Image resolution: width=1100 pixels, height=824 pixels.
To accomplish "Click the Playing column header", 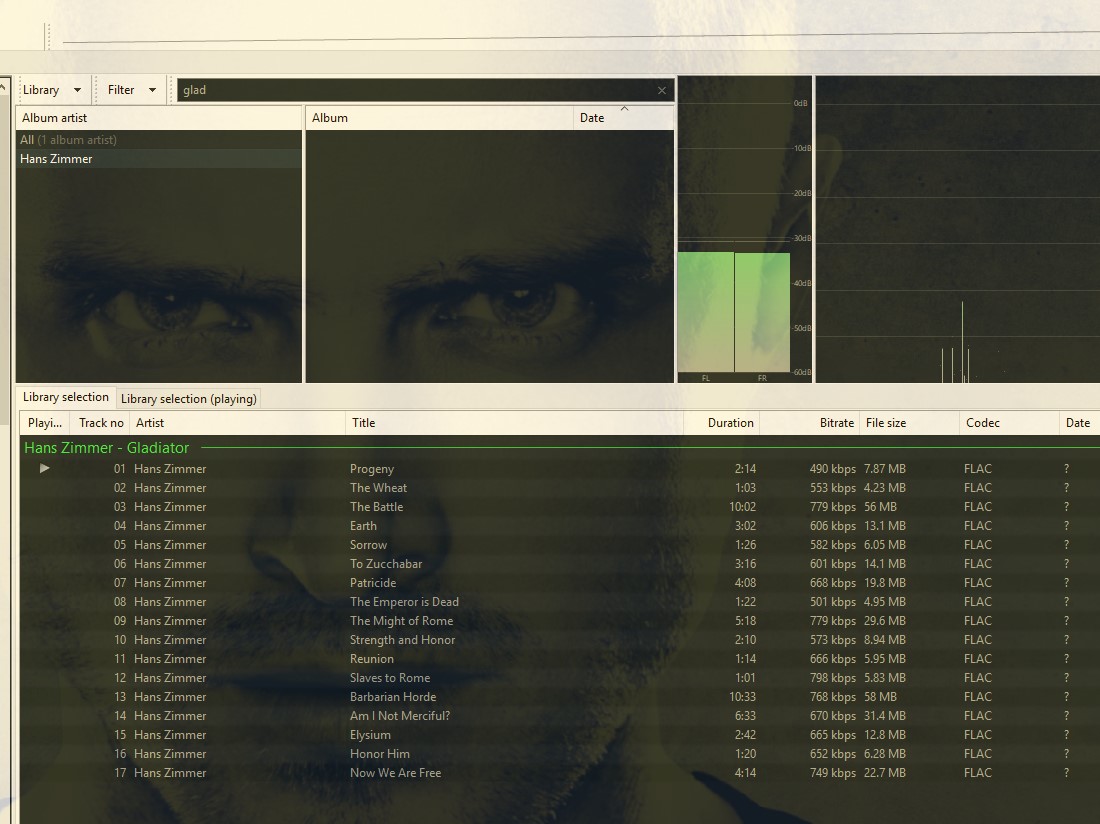I will (45, 423).
